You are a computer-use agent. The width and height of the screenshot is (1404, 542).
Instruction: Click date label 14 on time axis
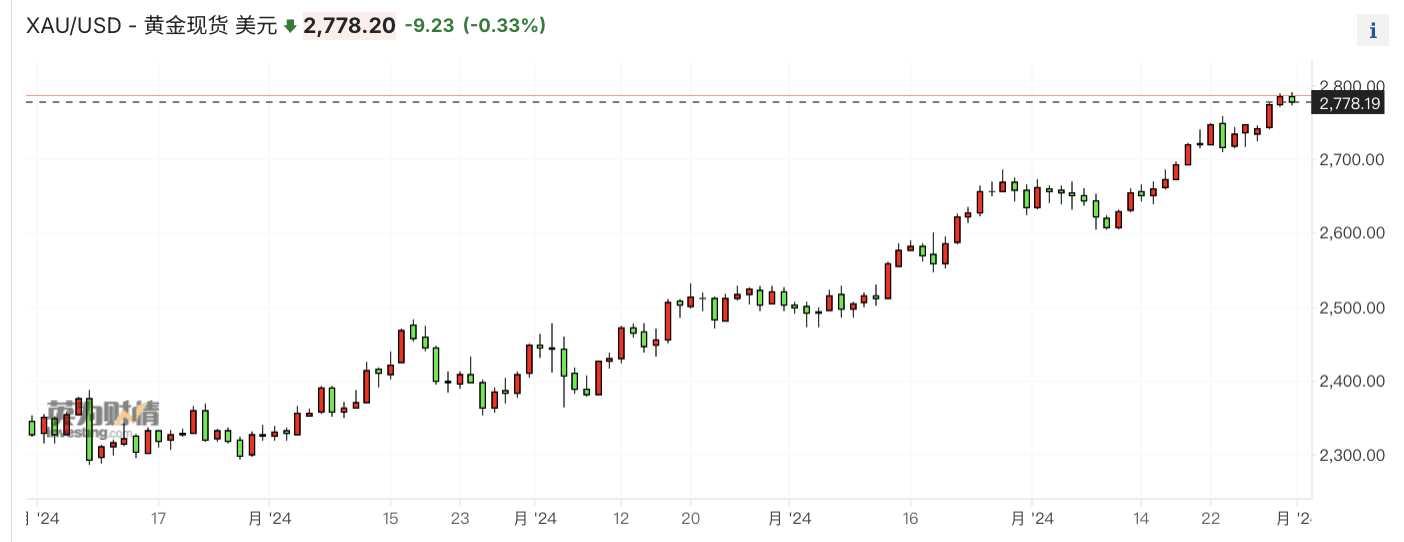1140,519
